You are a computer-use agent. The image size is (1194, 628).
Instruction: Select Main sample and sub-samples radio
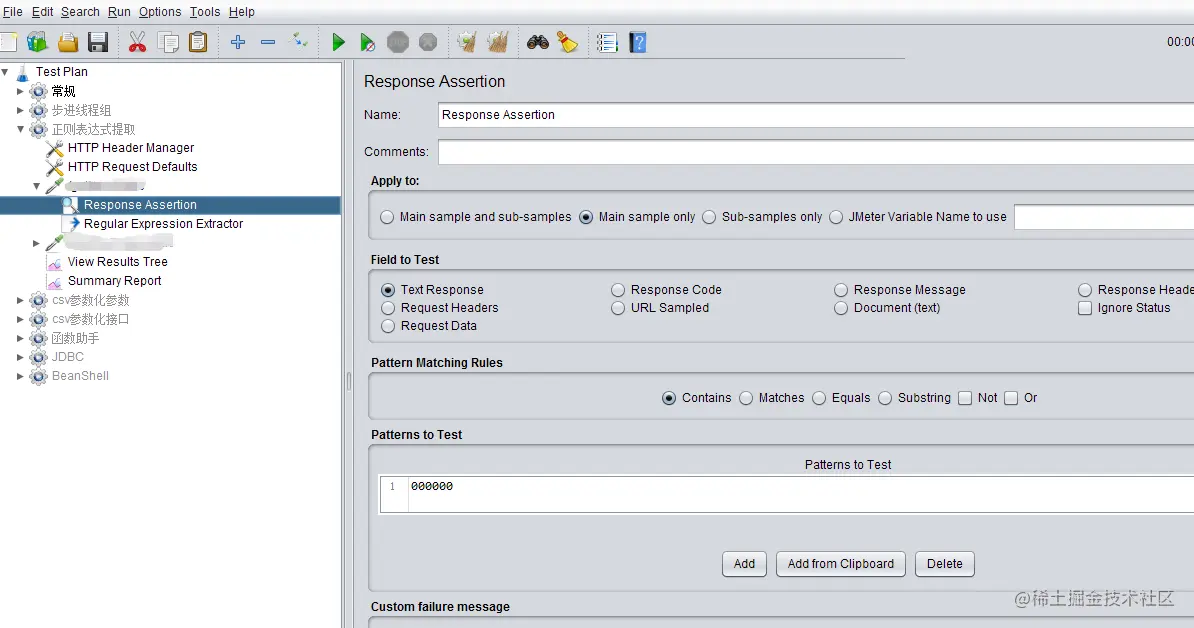coord(387,217)
